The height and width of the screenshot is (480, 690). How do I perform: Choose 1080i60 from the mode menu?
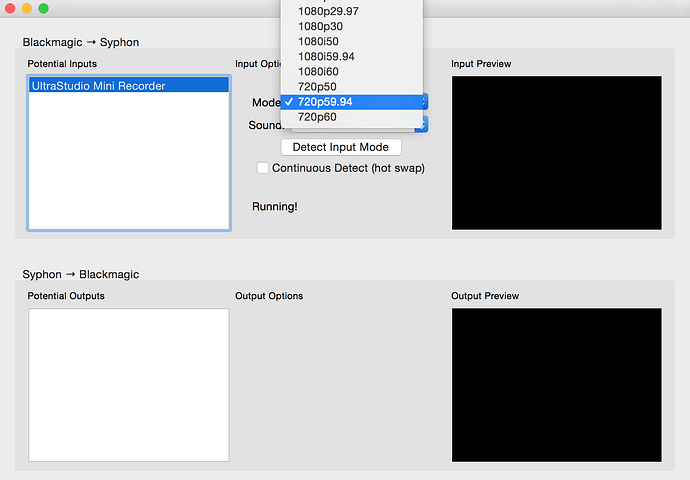click(x=319, y=71)
